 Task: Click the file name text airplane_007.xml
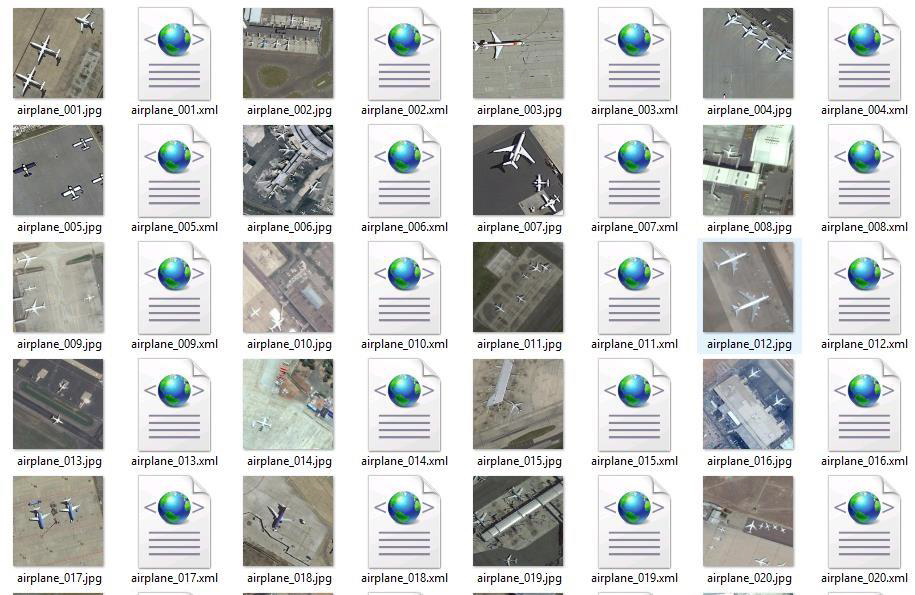[634, 227]
